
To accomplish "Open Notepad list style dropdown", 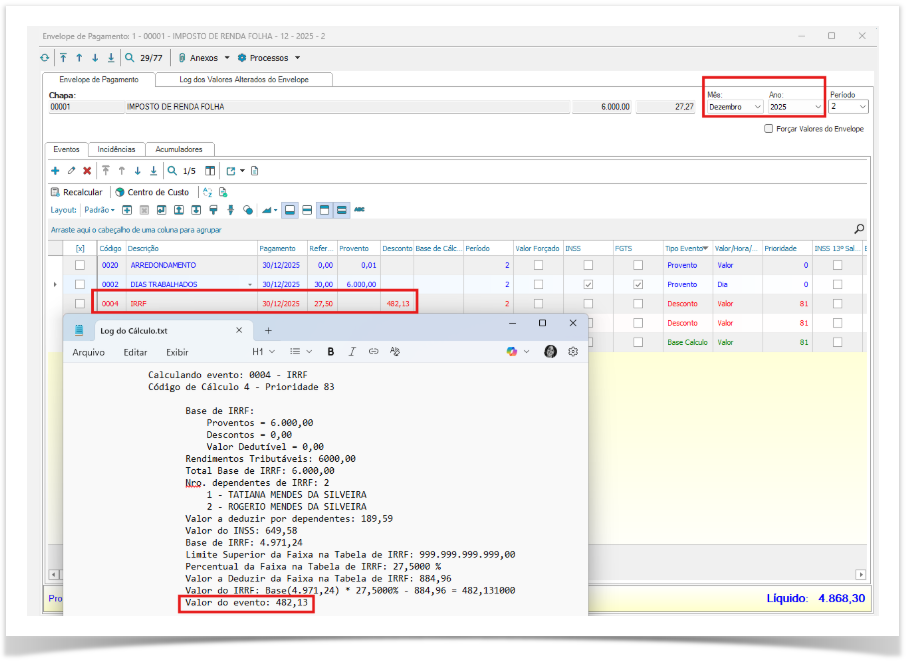I will [x=301, y=352].
